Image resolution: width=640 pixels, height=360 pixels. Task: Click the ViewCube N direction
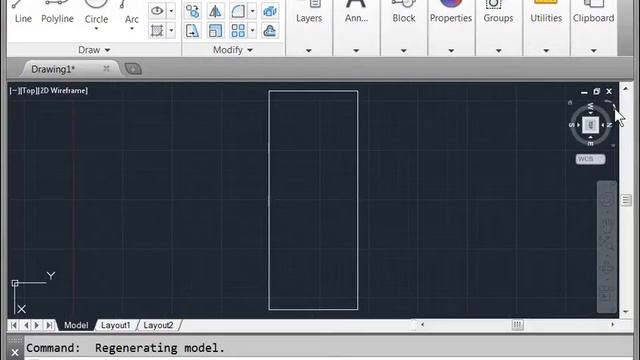(x=609, y=125)
